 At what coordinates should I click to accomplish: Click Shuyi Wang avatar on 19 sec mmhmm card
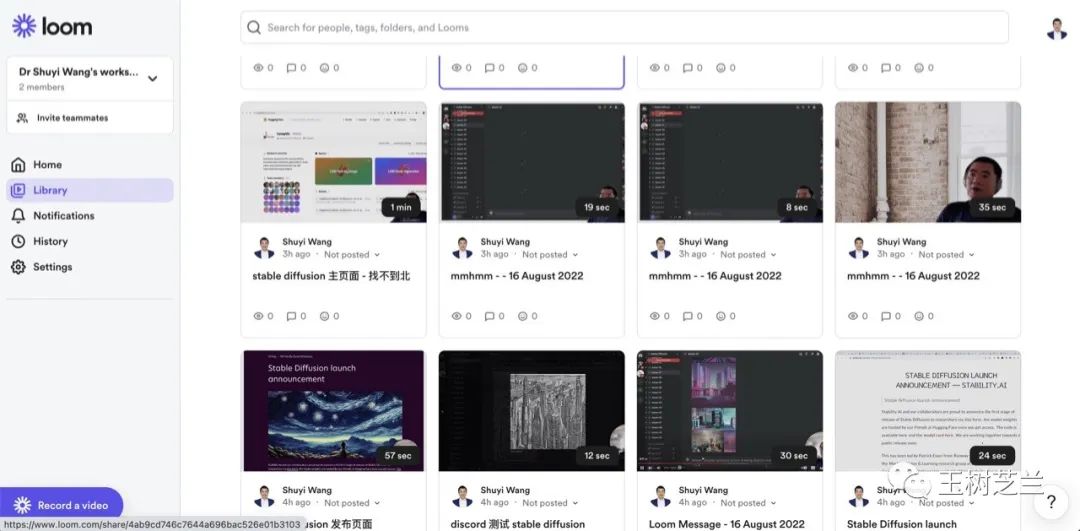click(x=462, y=248)
